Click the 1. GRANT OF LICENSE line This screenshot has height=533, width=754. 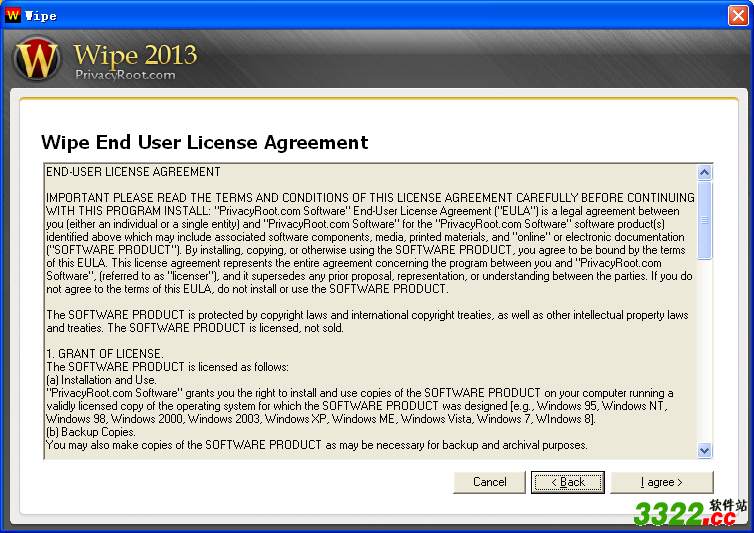[105, 354]
